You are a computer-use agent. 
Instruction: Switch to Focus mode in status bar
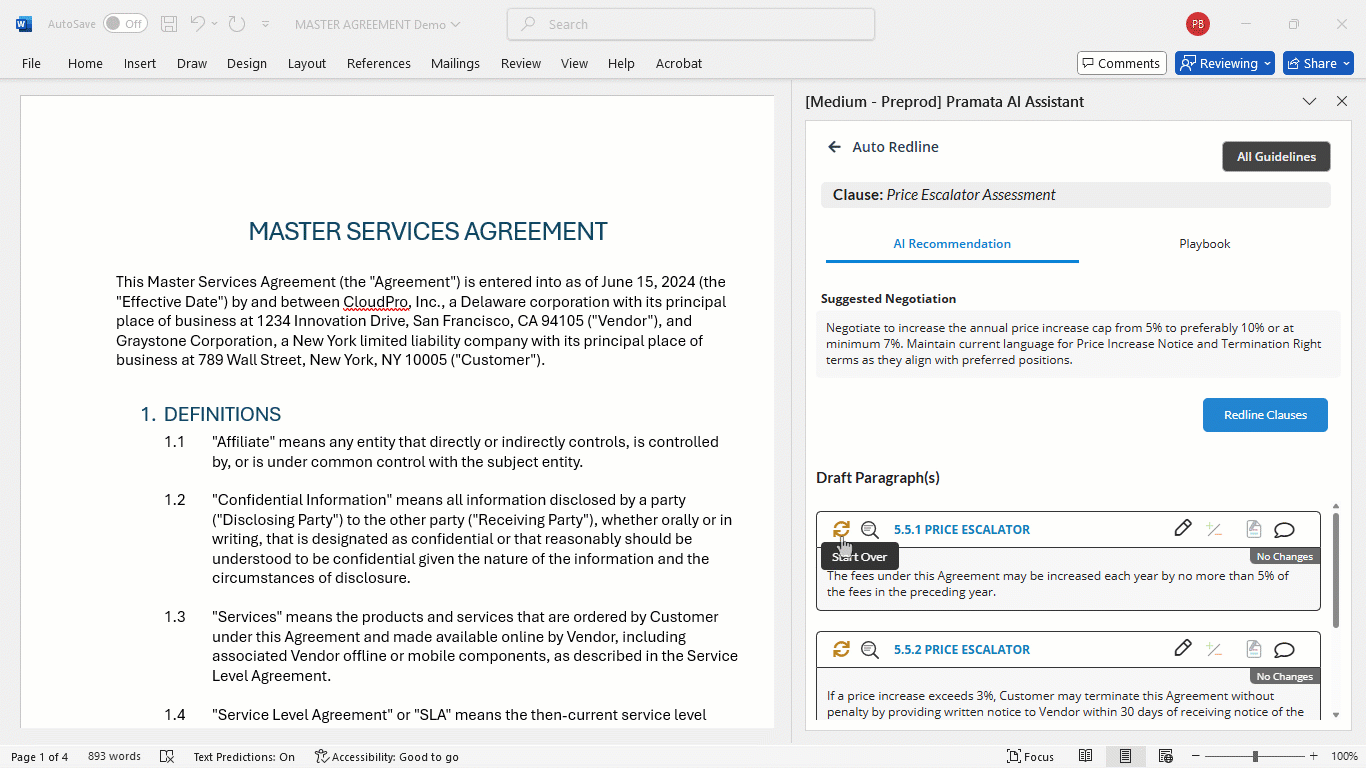[1030, 757]
